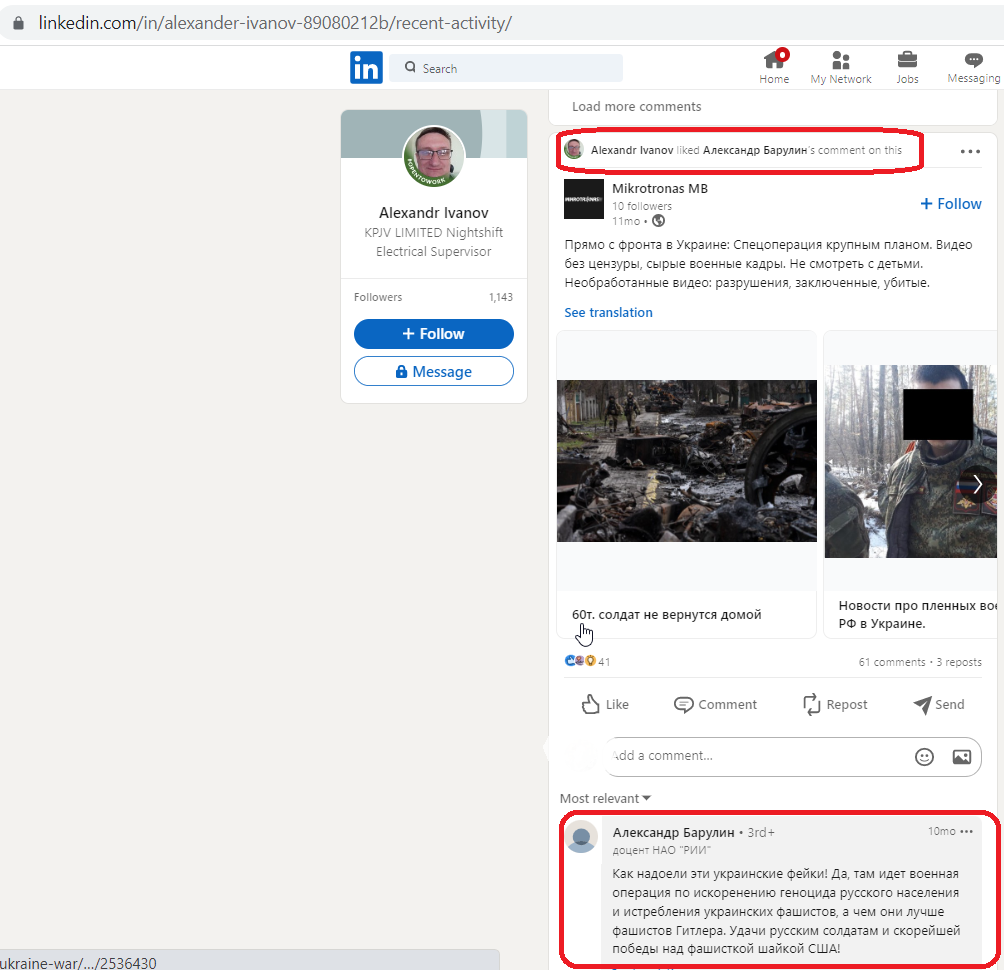The width and height of the screenshot is (1004, 970).
Task: Like the Mikrotronas MB post
Action: (x=604, y=704)
